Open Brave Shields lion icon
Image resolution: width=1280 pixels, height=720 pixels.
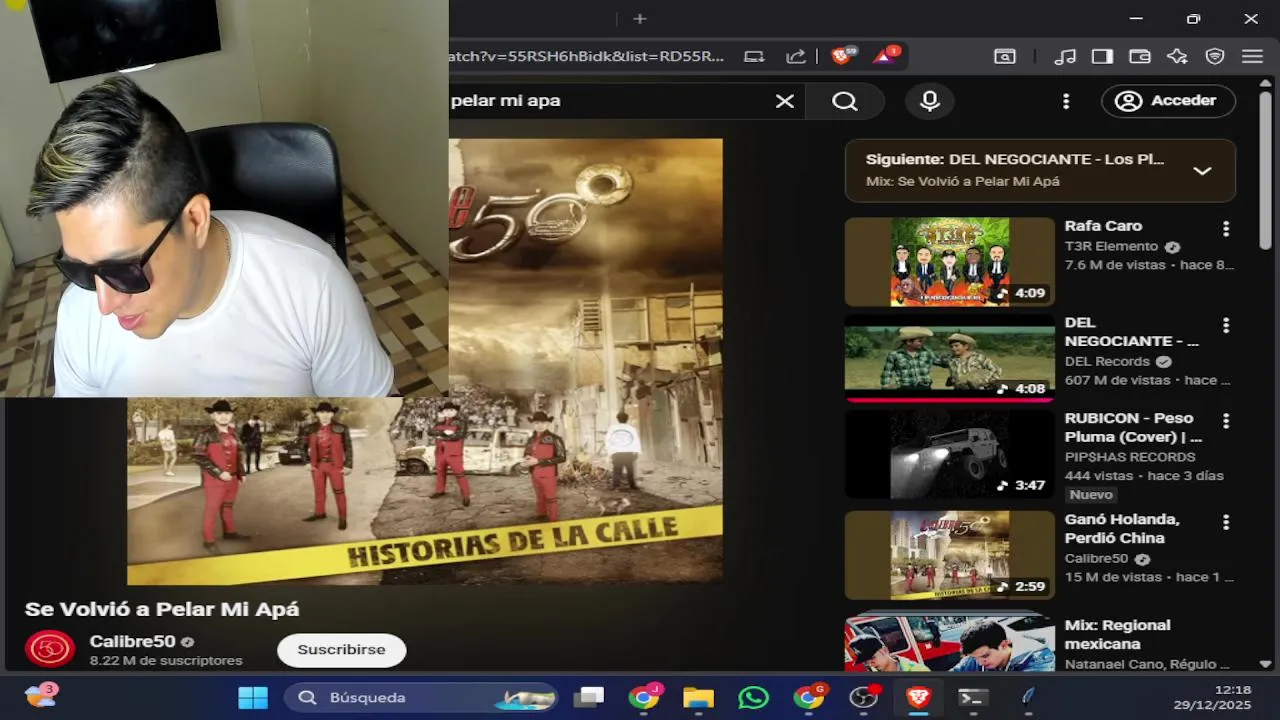(843, 56)
